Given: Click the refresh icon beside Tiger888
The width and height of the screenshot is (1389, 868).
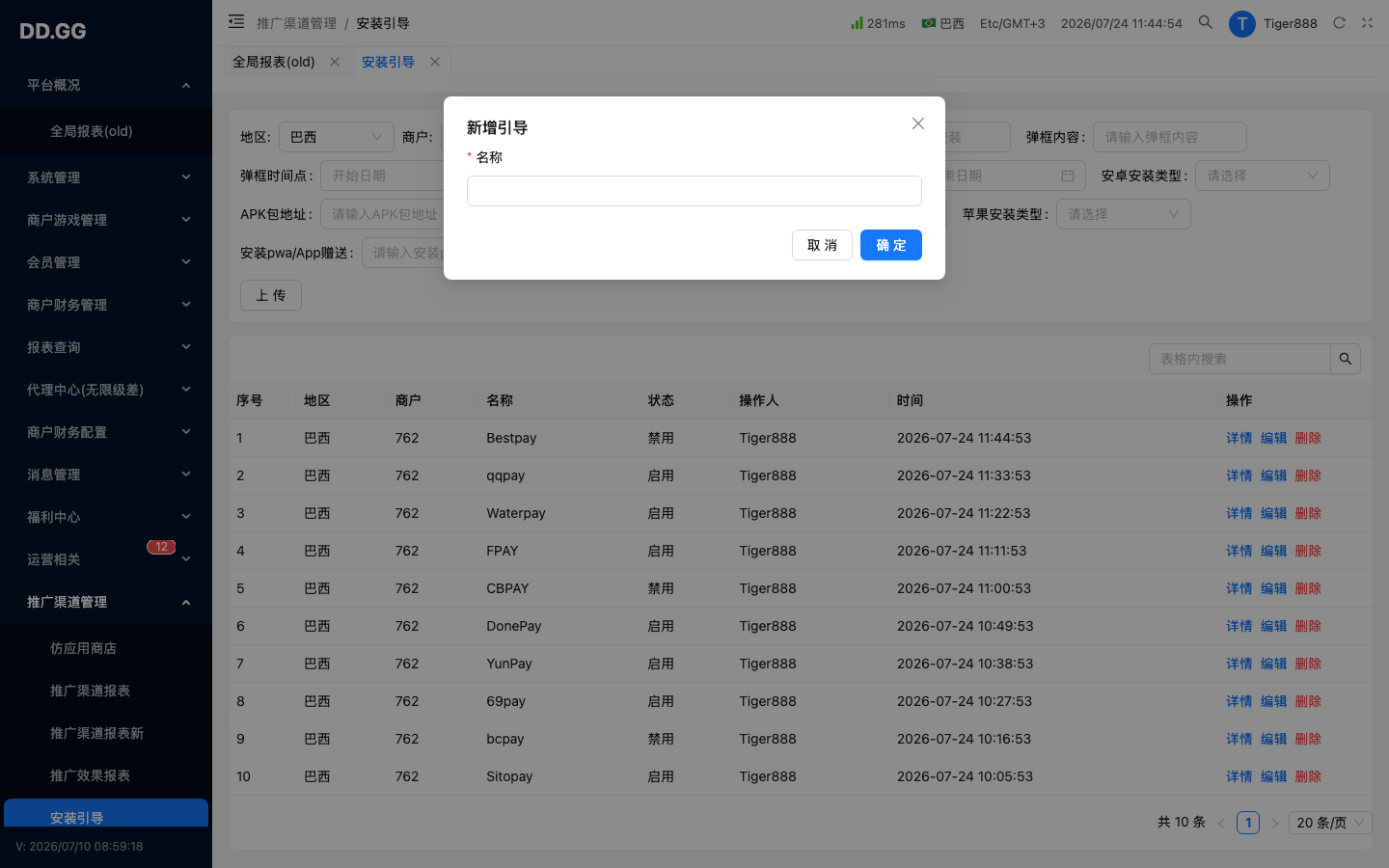Looking at the screenshot, I should coord(1339,22).
